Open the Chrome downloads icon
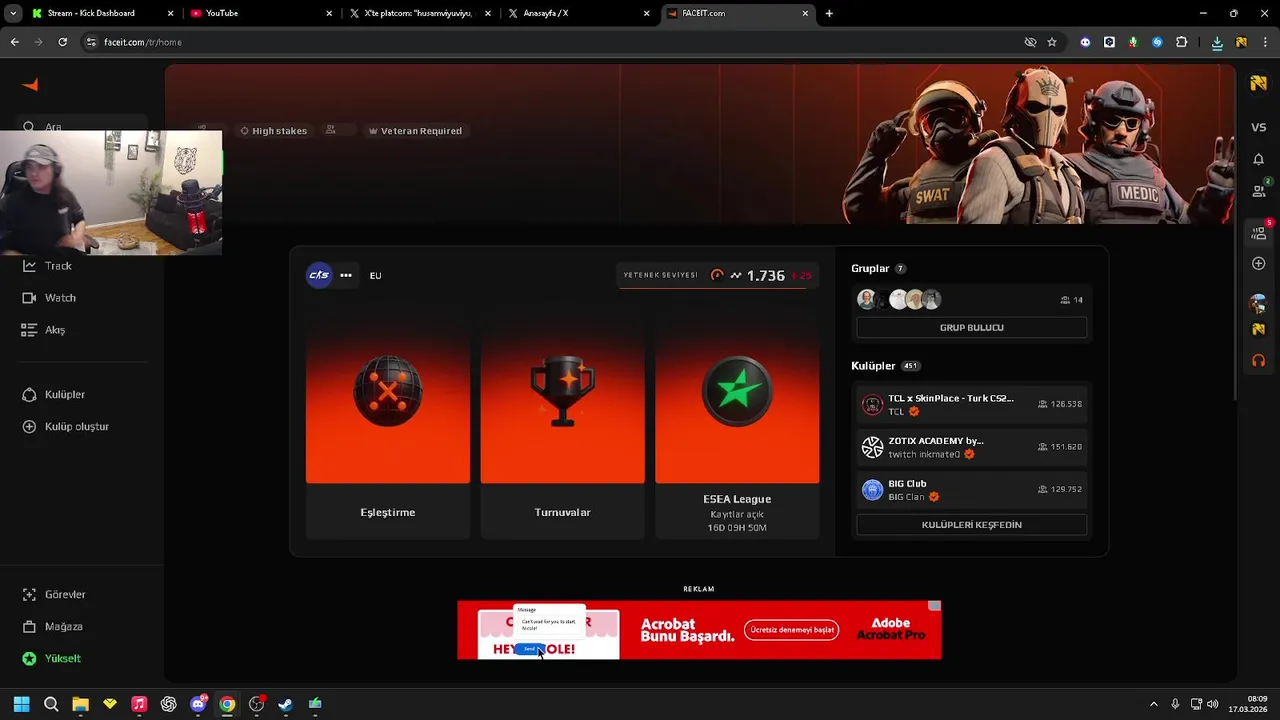Viewport: 1280px width, 720px height. (1217, 42)
